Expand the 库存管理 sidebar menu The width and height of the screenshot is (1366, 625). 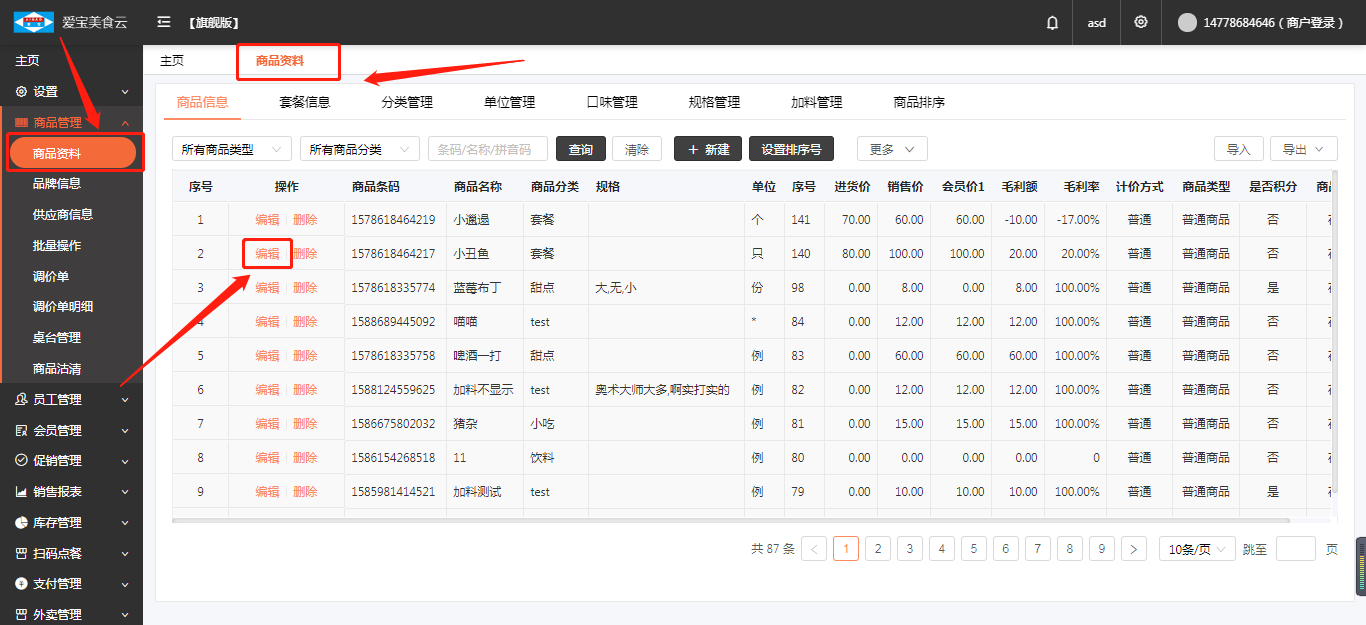(71, 523)
